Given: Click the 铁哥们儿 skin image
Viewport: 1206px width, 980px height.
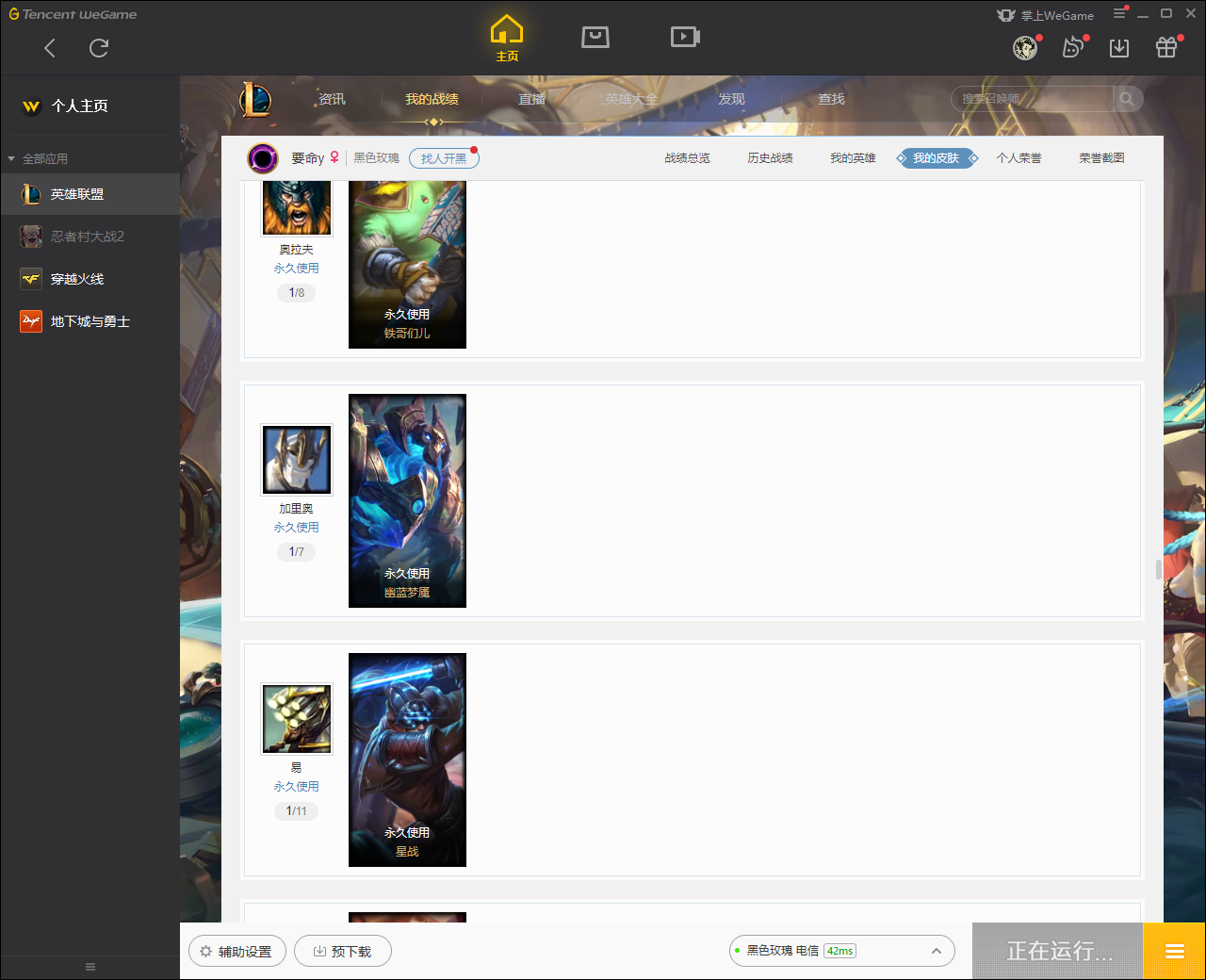Looking at the screenshot, I should [407, 264].
